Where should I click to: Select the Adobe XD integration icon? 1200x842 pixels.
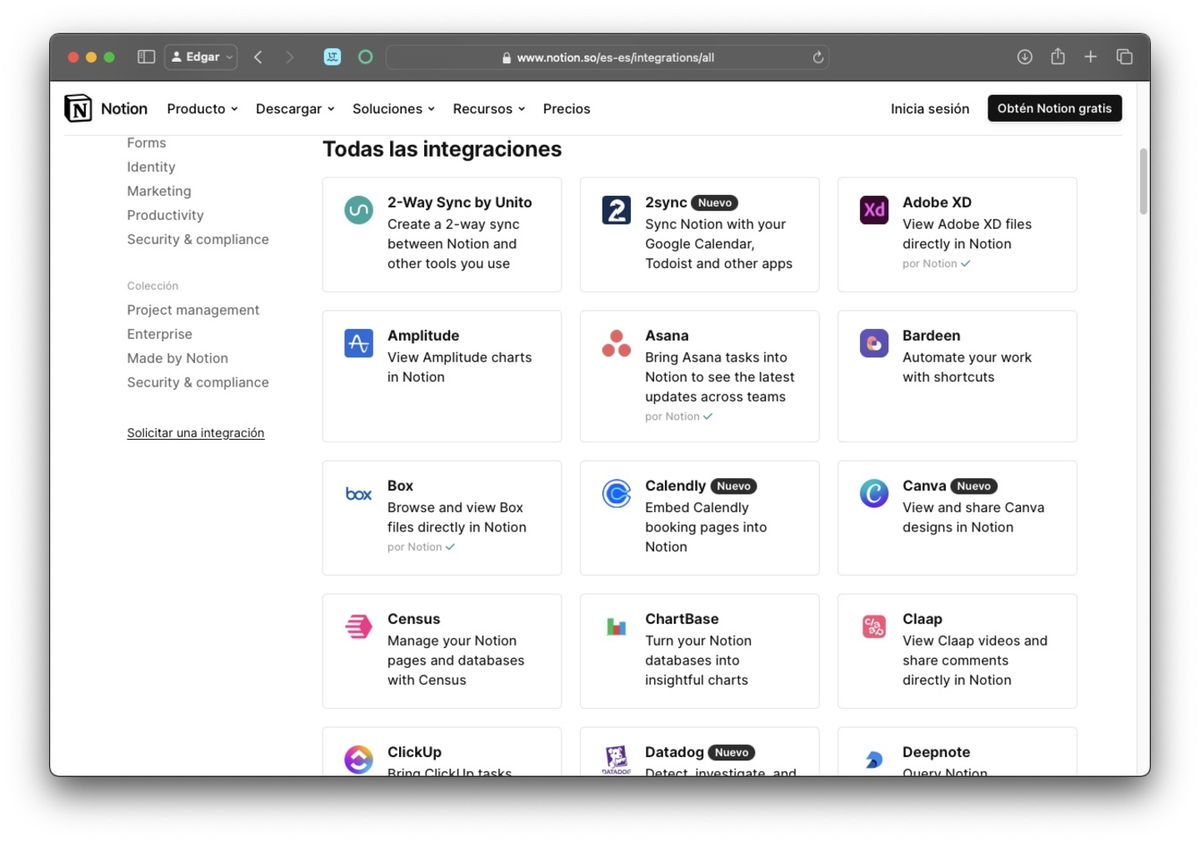[x=873, y=210]
